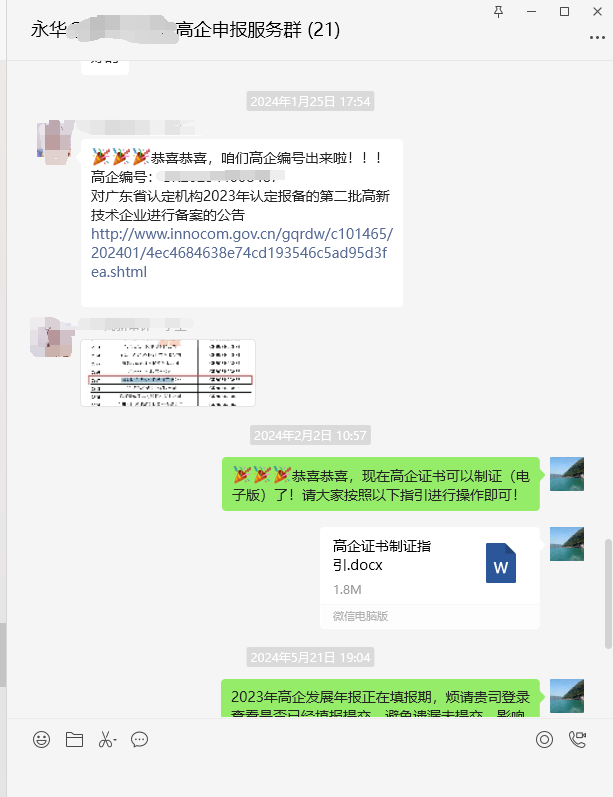Expand screenshot options arrow beside scissors
This screenshot has height=797, width=613.
point(115,741)
